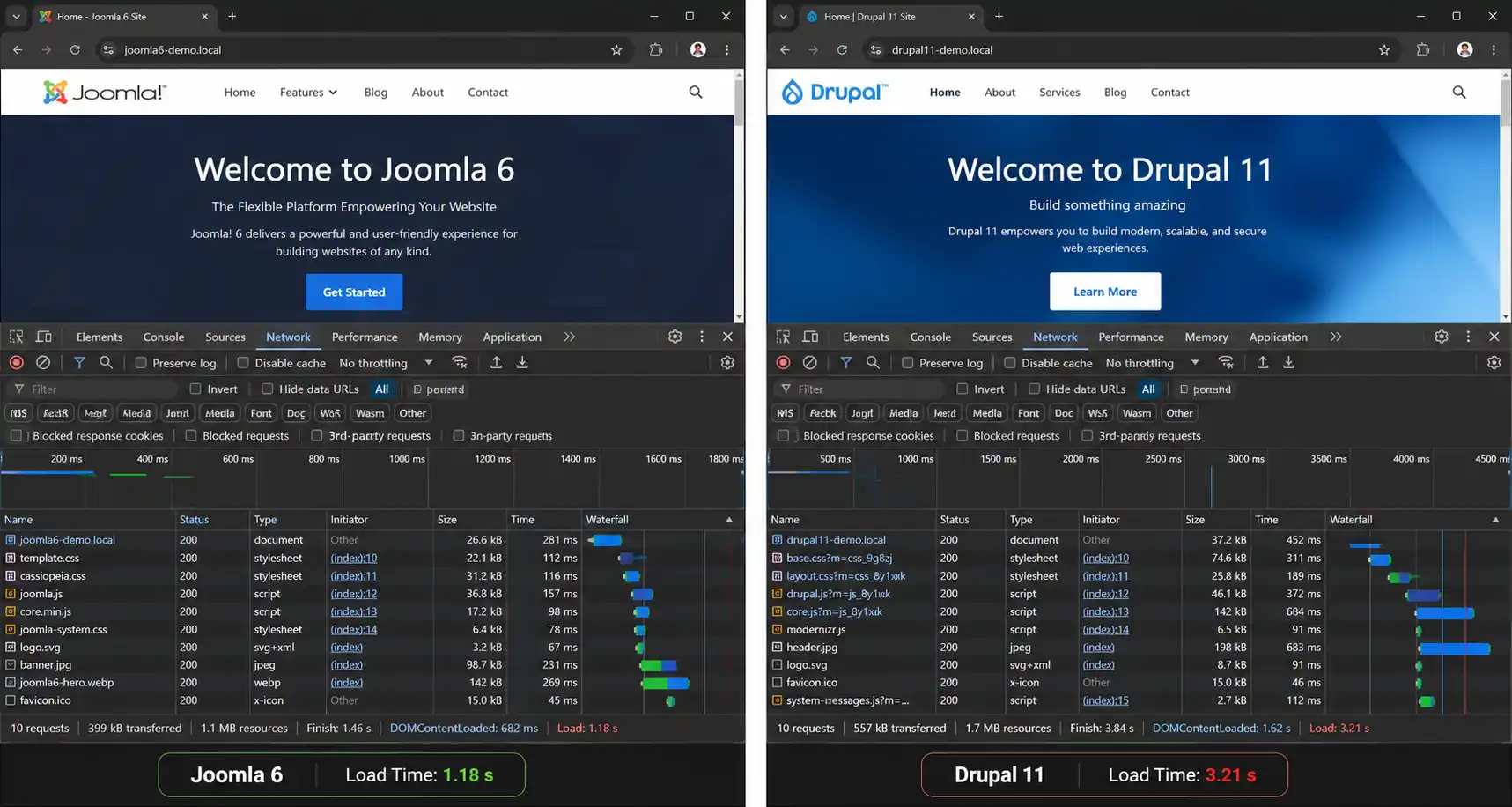Reload the Drupal browser page

coord(842,50)
